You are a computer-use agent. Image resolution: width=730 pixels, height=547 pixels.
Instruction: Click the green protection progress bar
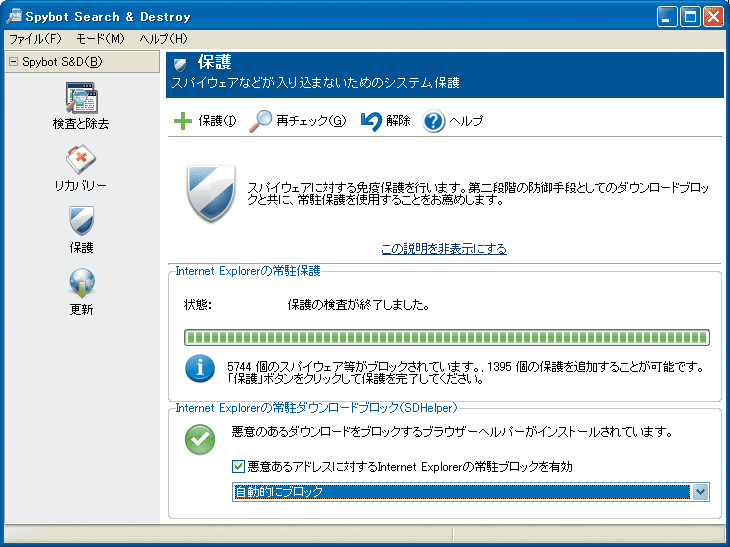446,338
